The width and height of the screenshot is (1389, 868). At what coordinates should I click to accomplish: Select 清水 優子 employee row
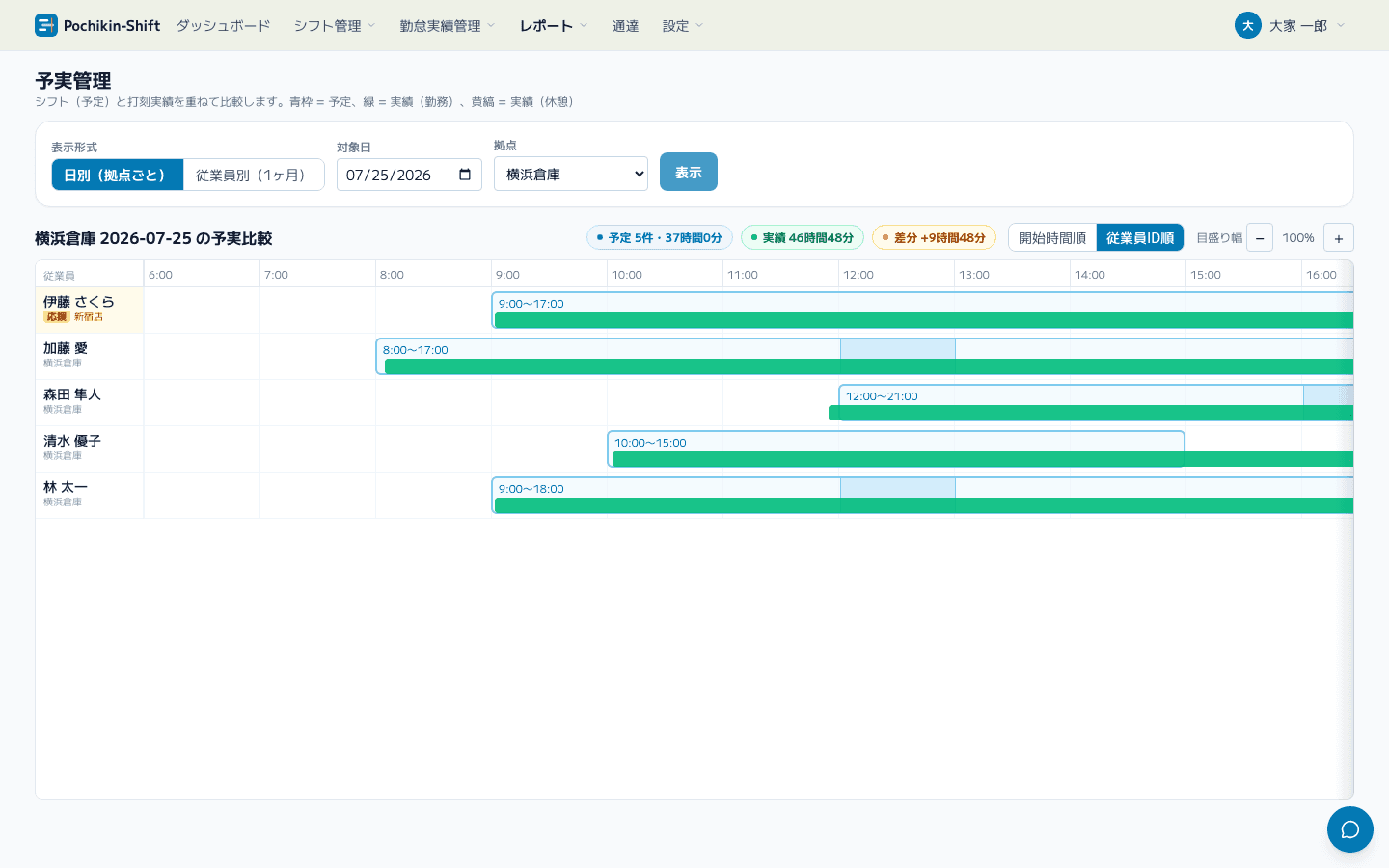coord(90,448)
